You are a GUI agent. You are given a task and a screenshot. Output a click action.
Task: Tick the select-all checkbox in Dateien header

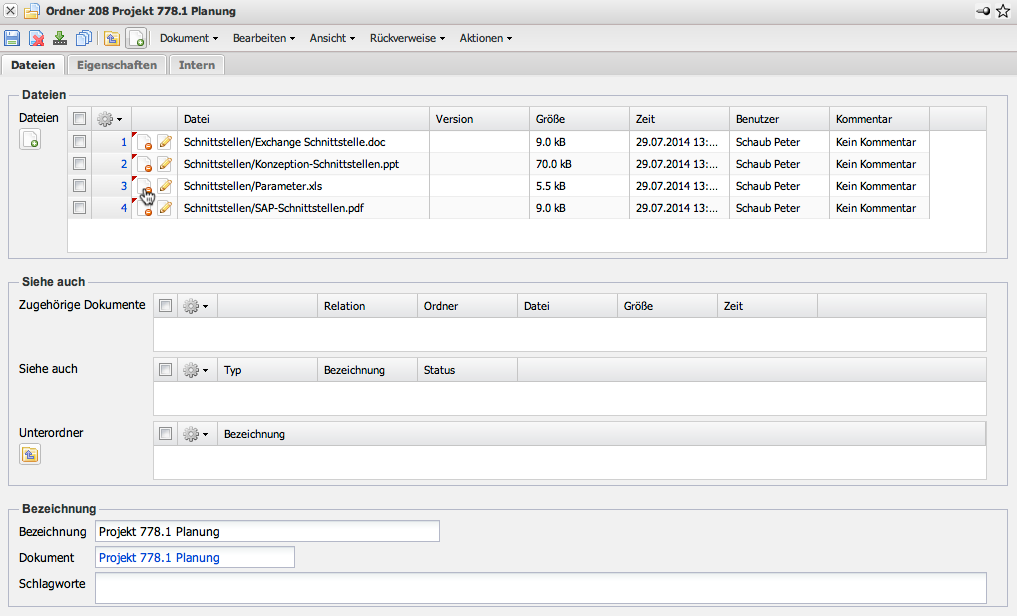pos(79,119)
